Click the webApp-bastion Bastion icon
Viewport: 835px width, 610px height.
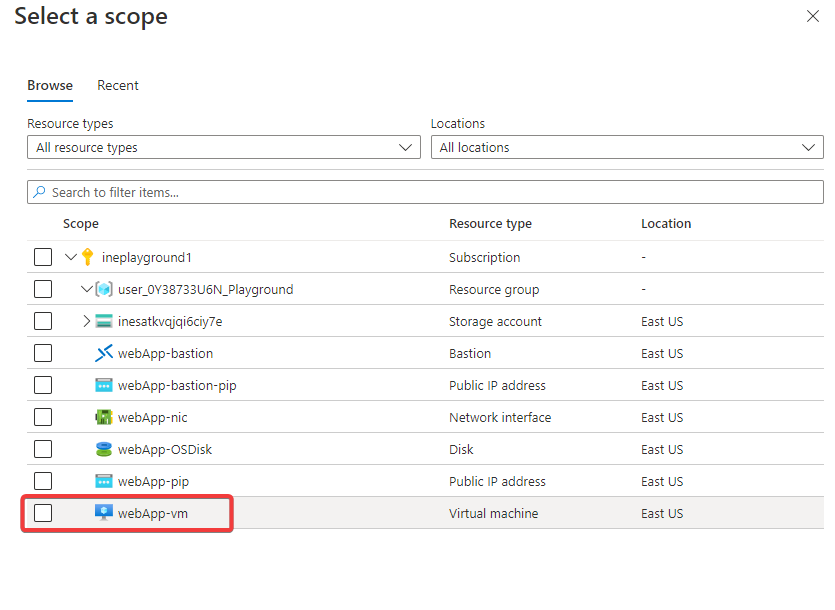(x=104, y=353)
